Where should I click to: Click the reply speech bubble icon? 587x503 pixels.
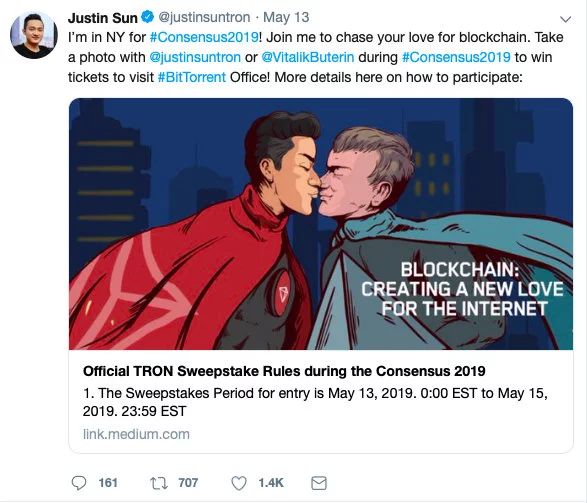tap(79, 483)
